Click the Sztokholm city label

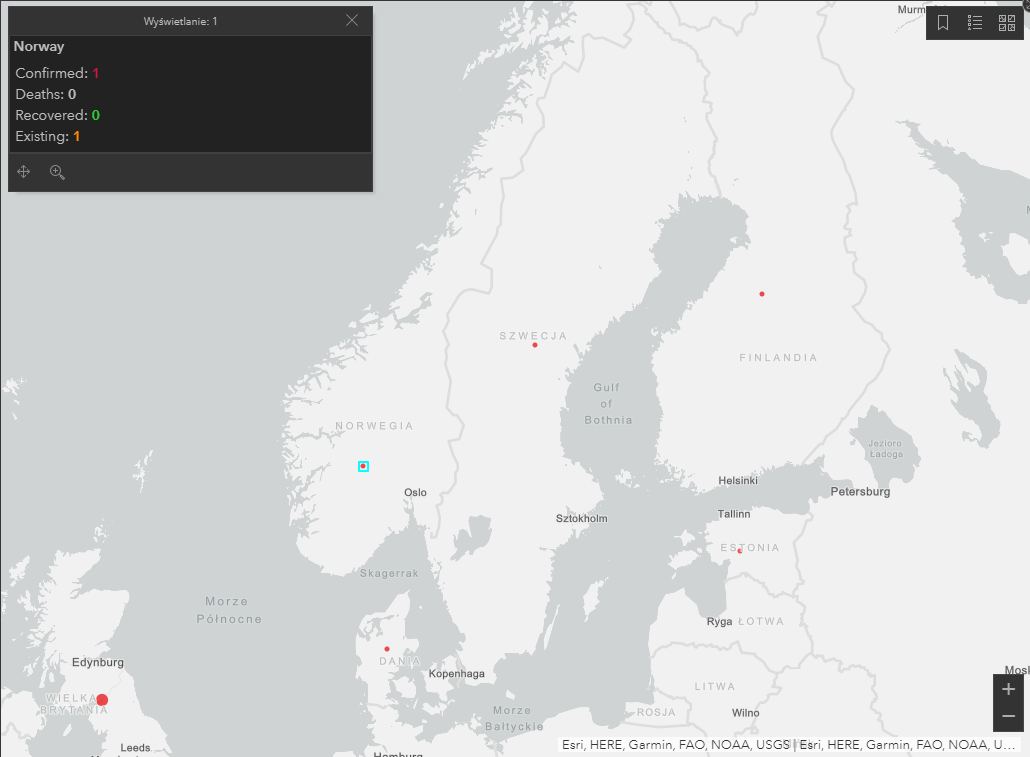[x=581, y=518]
